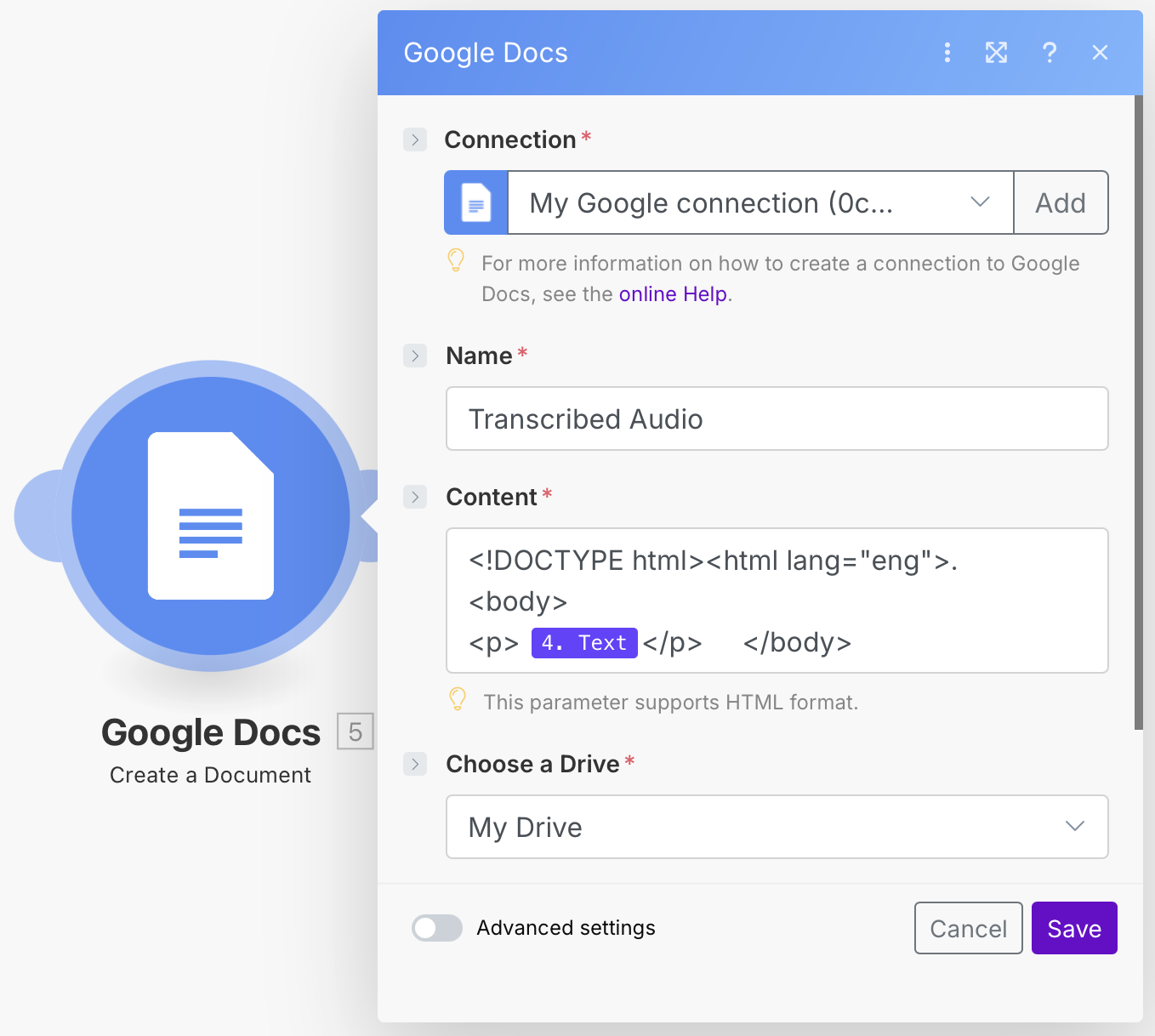Screen dimensions: 1155x1036
Task: Click the Google Docs module circle icon
Action: (x=211, y=515)
